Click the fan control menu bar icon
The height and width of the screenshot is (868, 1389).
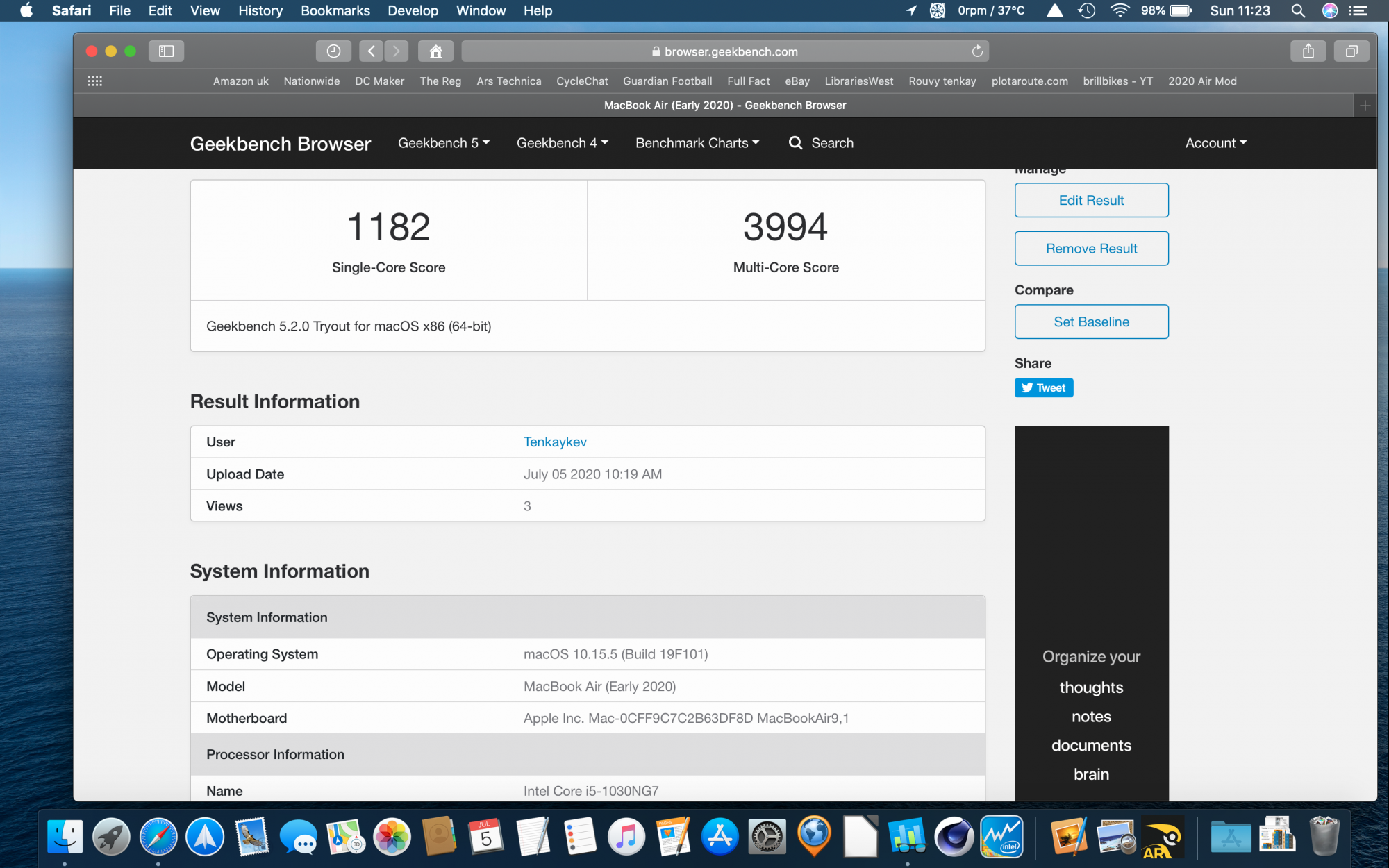[938, 10]
